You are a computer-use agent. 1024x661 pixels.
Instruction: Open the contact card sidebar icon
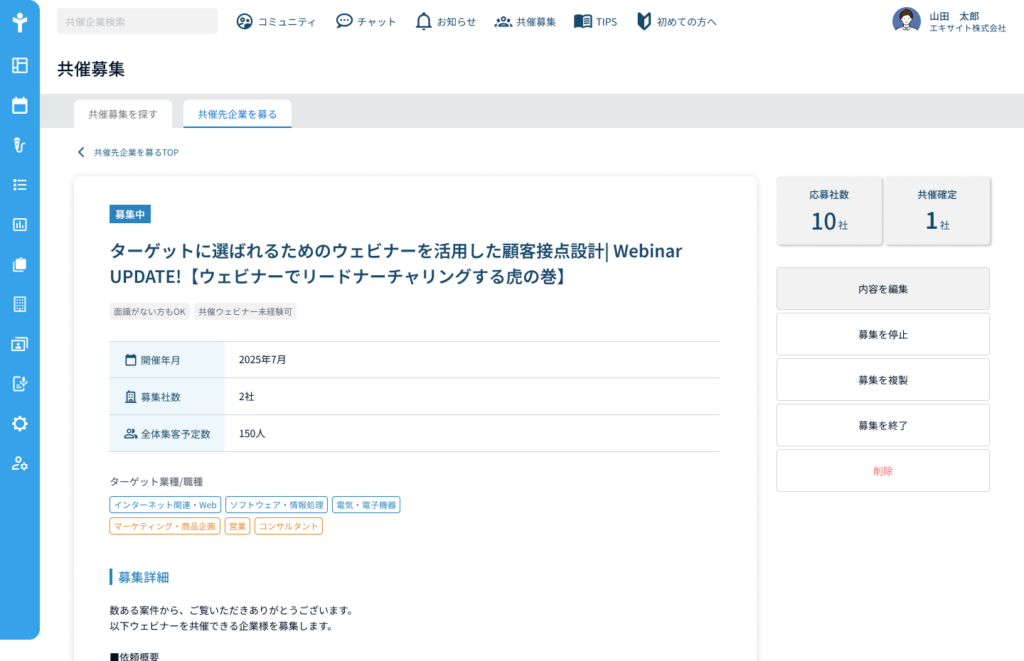coord(20,344)
